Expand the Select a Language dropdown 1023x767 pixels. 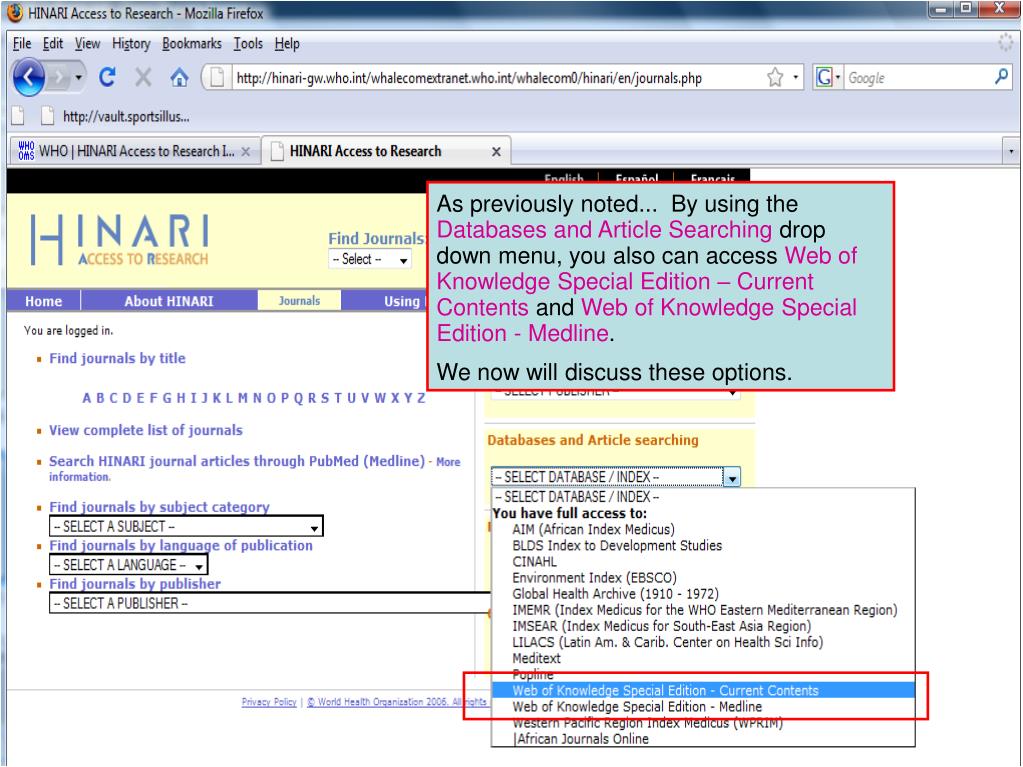point(129,565)
